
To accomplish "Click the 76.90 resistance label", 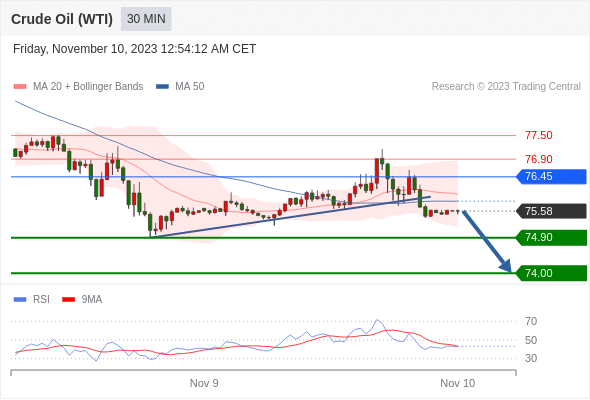I will (539, 159).
